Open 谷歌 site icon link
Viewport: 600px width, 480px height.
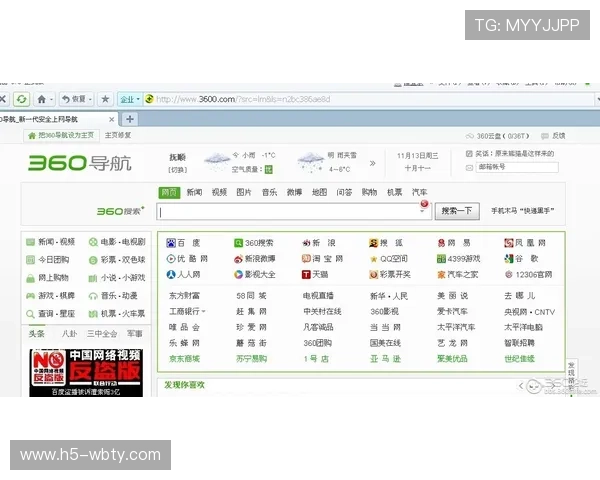(x=509, y=259)
